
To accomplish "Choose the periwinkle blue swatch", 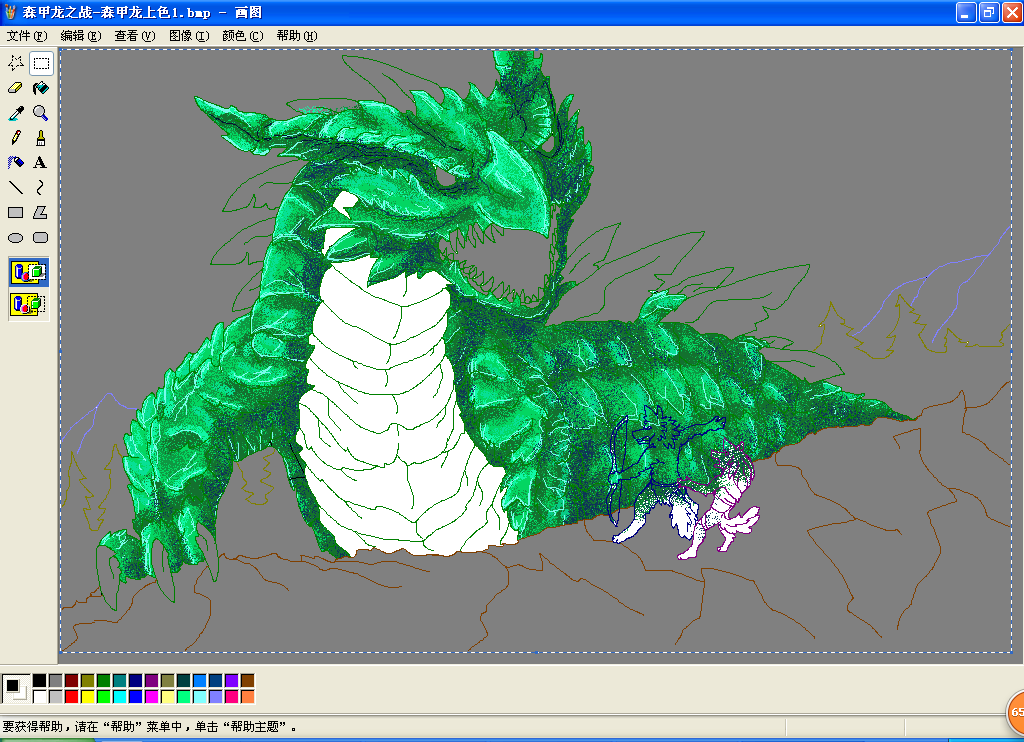I will coord(216,696).
